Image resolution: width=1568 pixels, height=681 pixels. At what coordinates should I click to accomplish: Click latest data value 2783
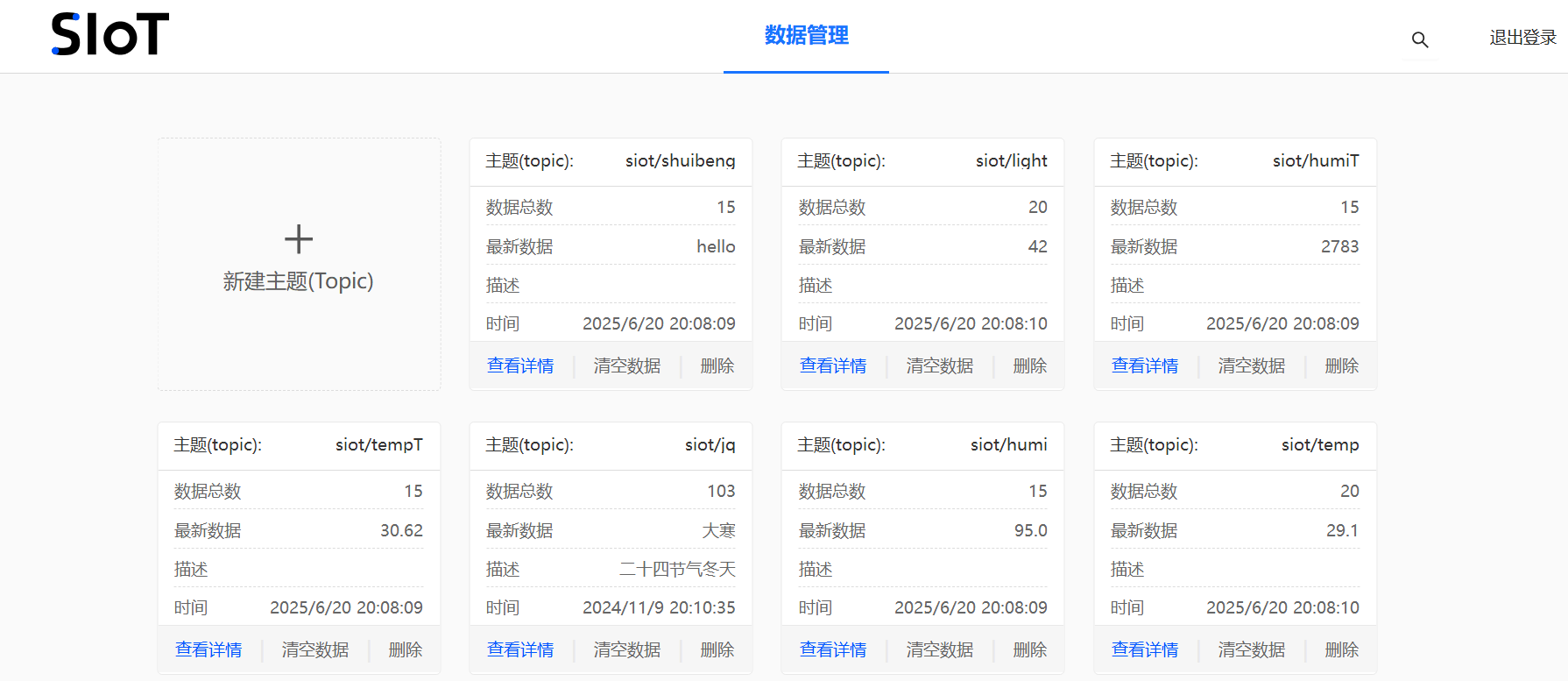[1340, 246]
